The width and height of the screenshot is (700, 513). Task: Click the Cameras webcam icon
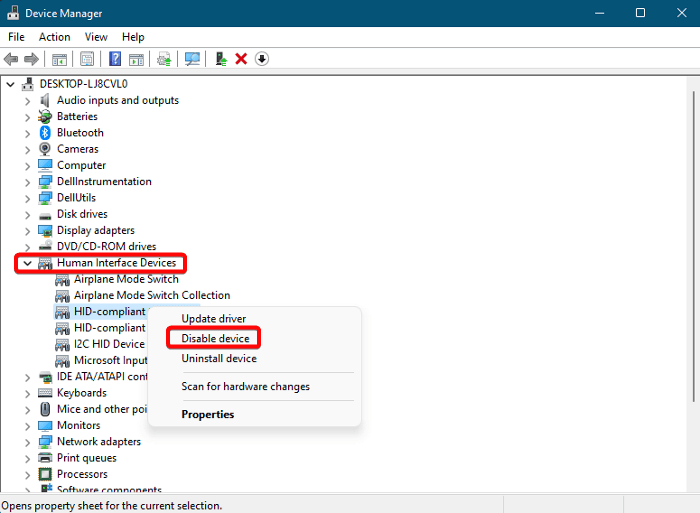(45, 149)
